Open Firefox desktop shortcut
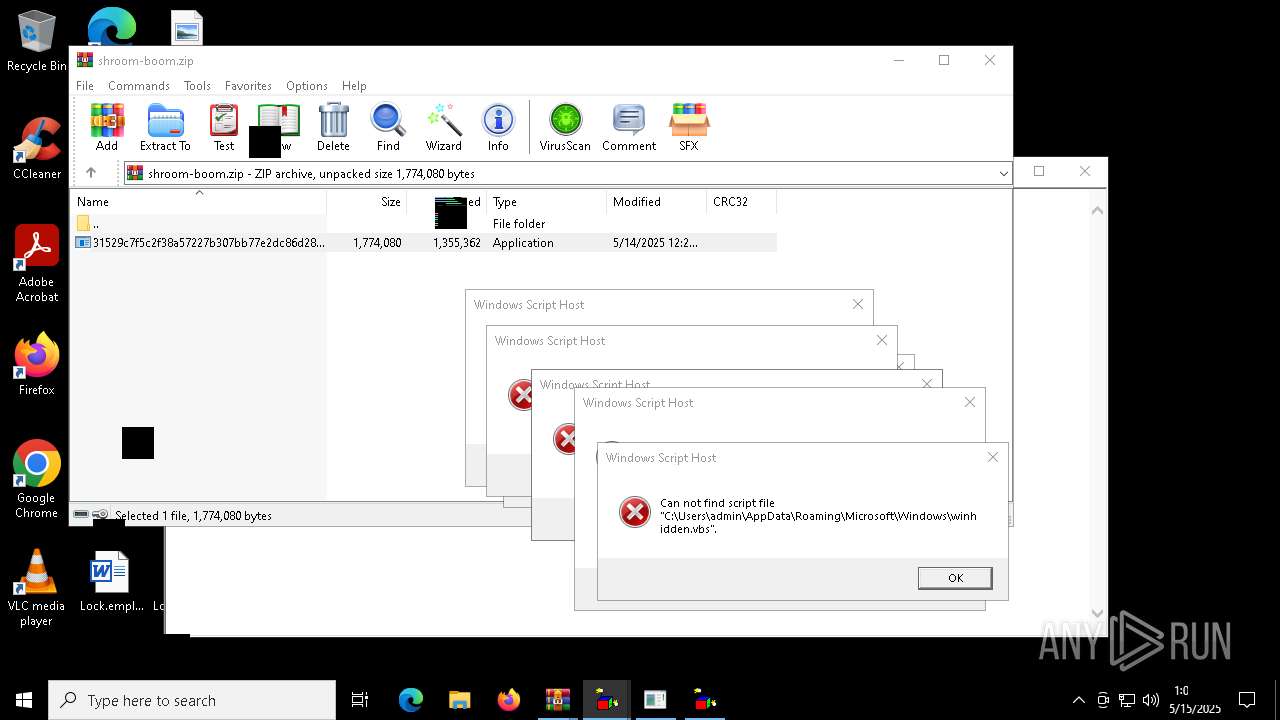Image resolution: width=1280 pixels, height=720 pixels. [37, 365]
